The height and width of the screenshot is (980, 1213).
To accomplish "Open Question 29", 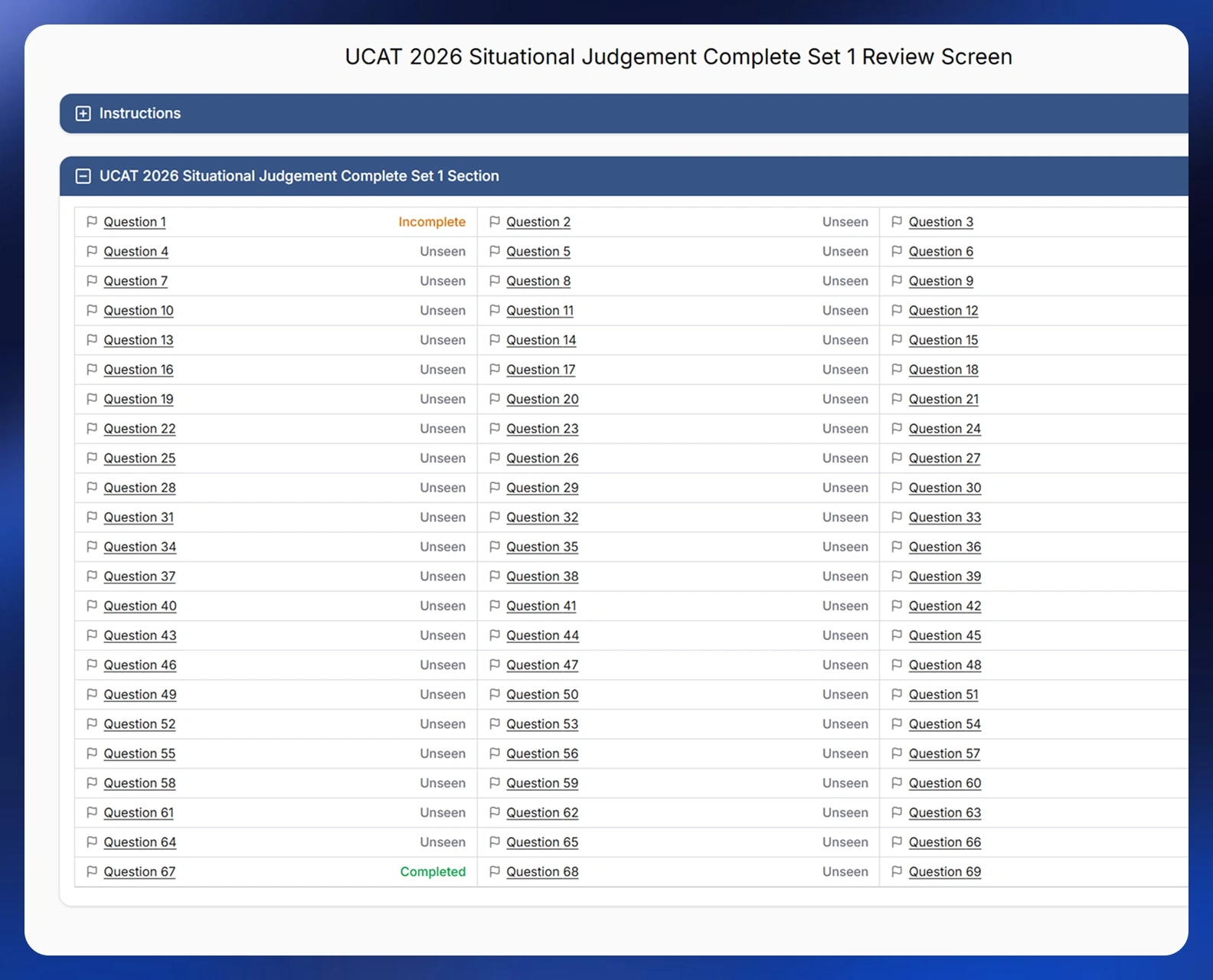I will pos(542,488).
